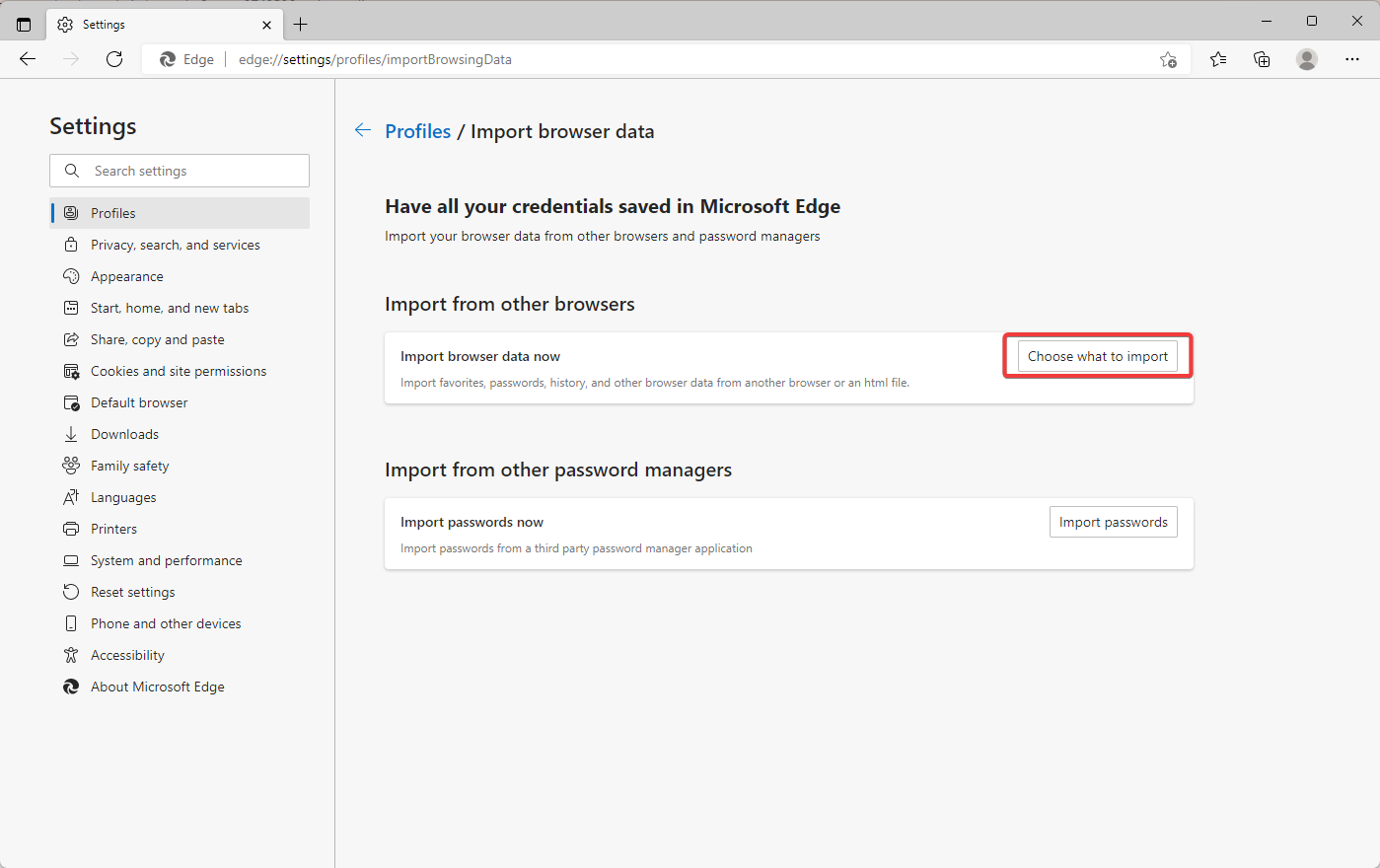Click the Refresh page icon
Screen dimensions: 1380x868
pos(114,59)
